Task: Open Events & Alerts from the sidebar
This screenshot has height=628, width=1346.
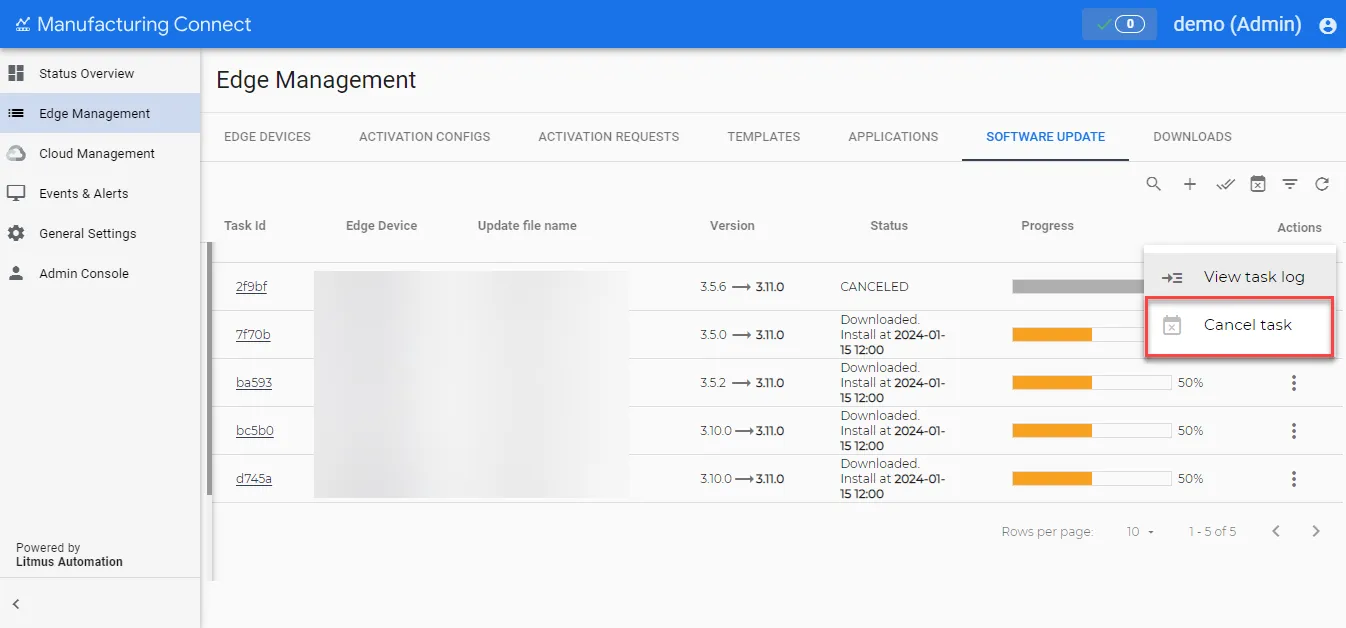Action: point(100,193)
